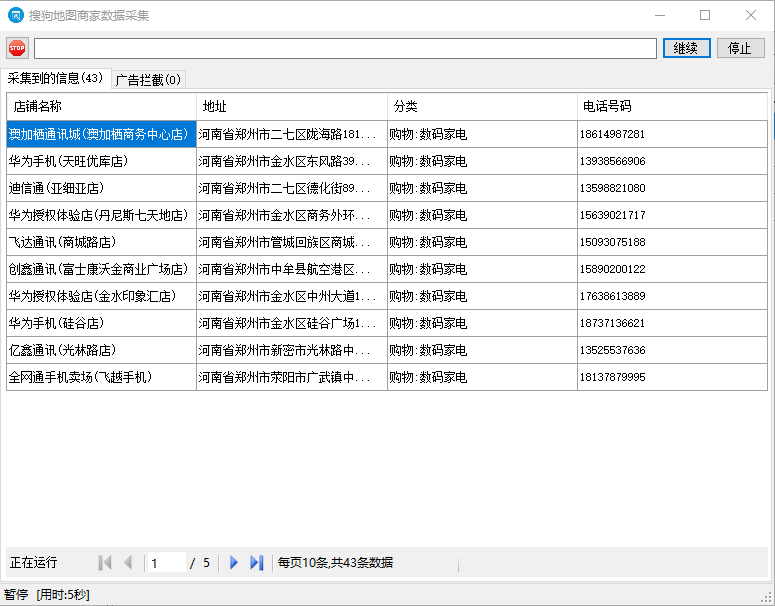Click the 继续 button
The width and height of the screenshot is (775, 606).
[x=686, y=48]
